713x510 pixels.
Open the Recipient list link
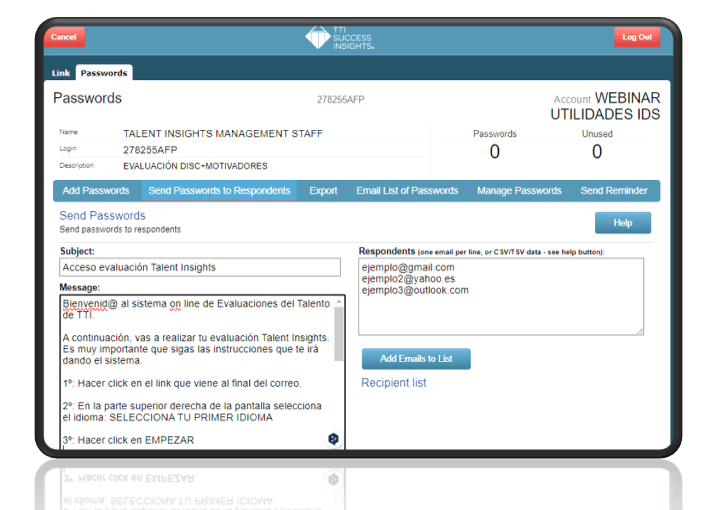(393, 383)
